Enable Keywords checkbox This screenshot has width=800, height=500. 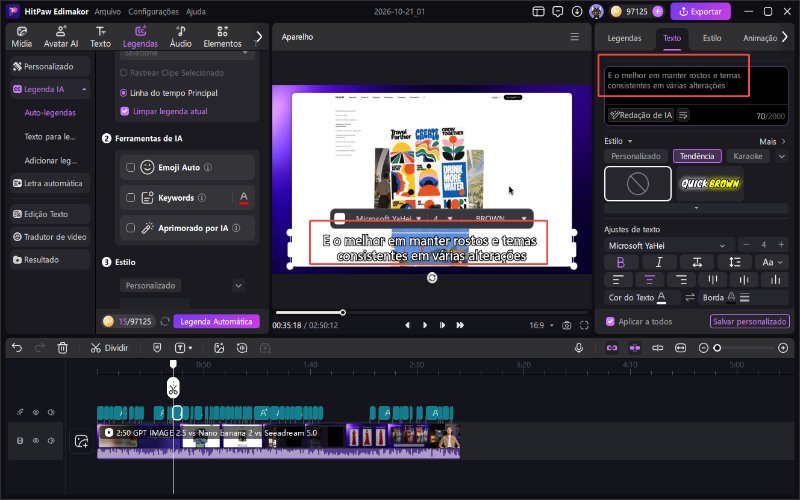point(130,197)
